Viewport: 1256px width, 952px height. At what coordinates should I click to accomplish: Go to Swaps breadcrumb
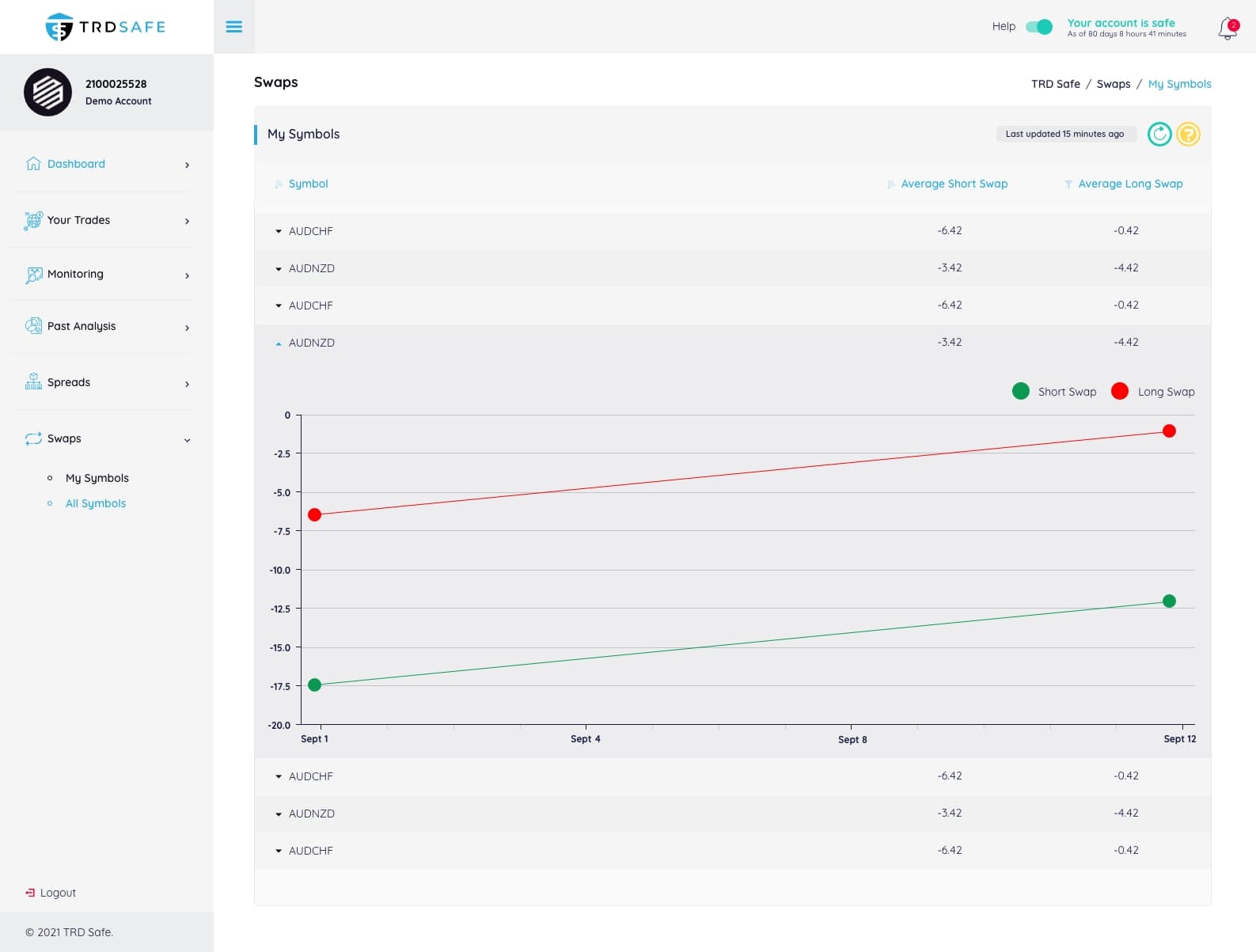pos(1113,84)
